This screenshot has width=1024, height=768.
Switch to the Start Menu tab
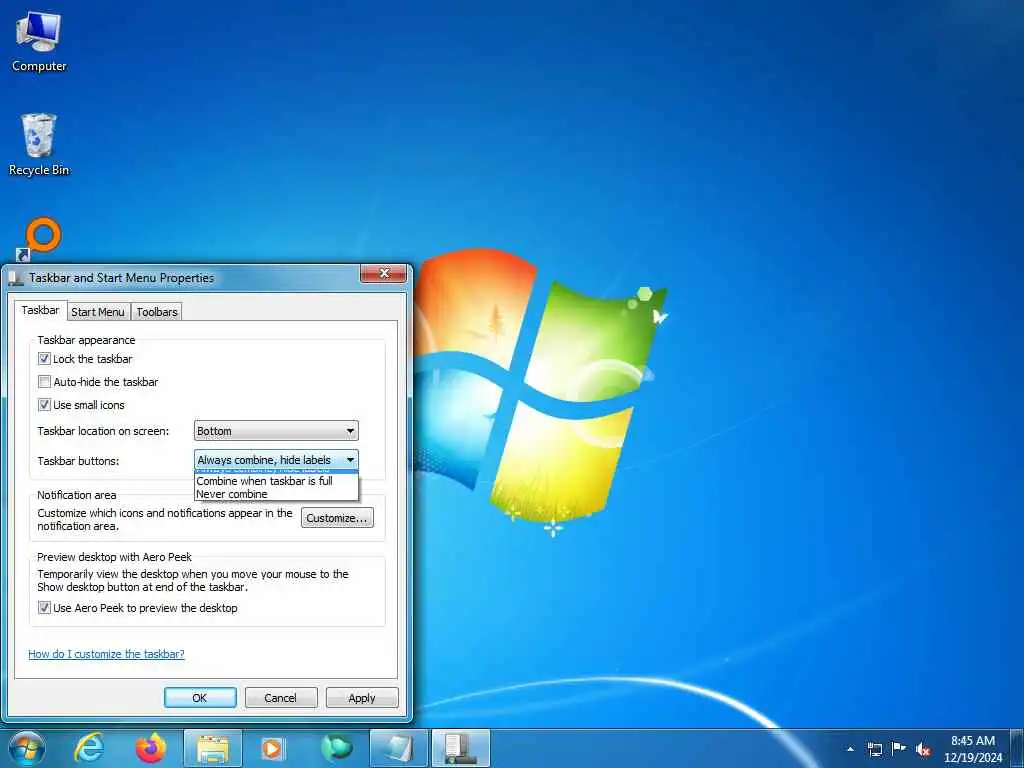point(98,312)
